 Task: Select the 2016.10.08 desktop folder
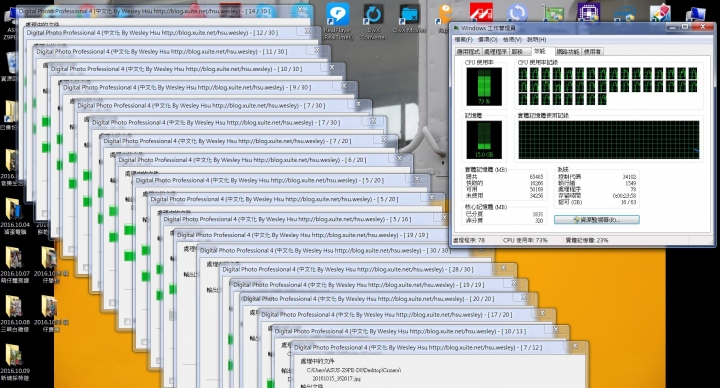click(x=15, y=312)
